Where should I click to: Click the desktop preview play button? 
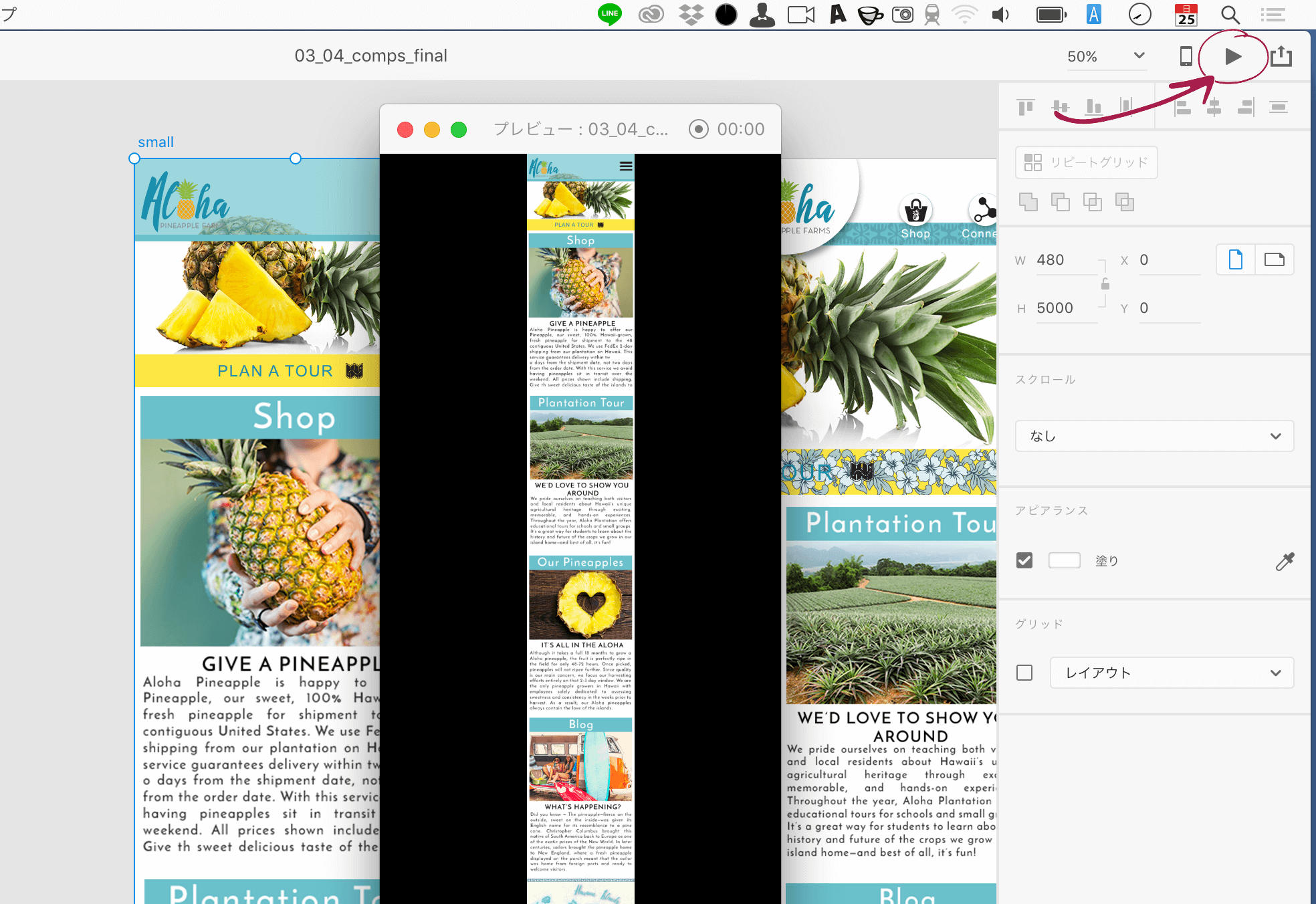click(1233, 57)
